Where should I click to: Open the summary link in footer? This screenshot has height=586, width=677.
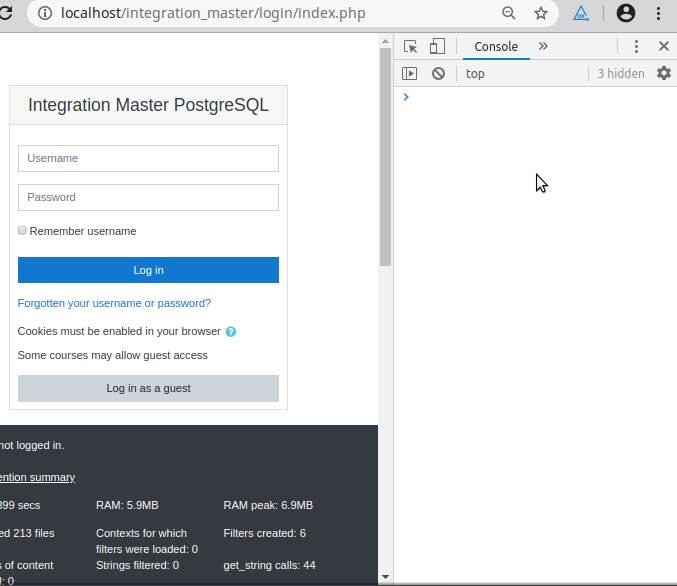click(x=38, y=477)
